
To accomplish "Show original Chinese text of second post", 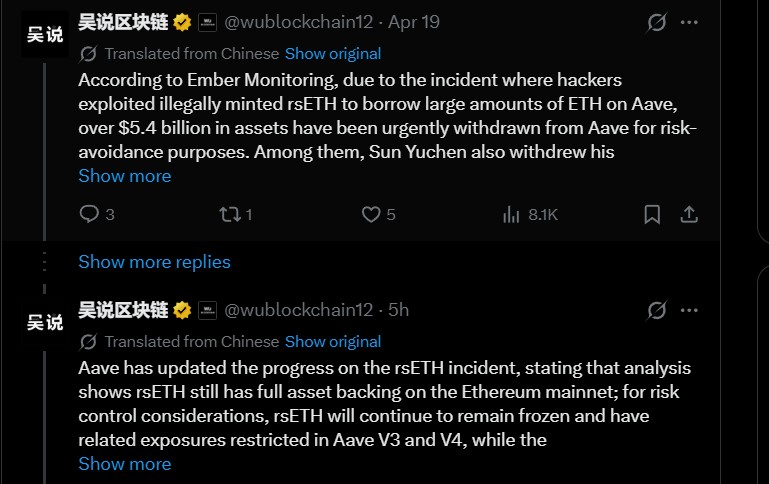I will pyautogui.click(x=332, y=342).
